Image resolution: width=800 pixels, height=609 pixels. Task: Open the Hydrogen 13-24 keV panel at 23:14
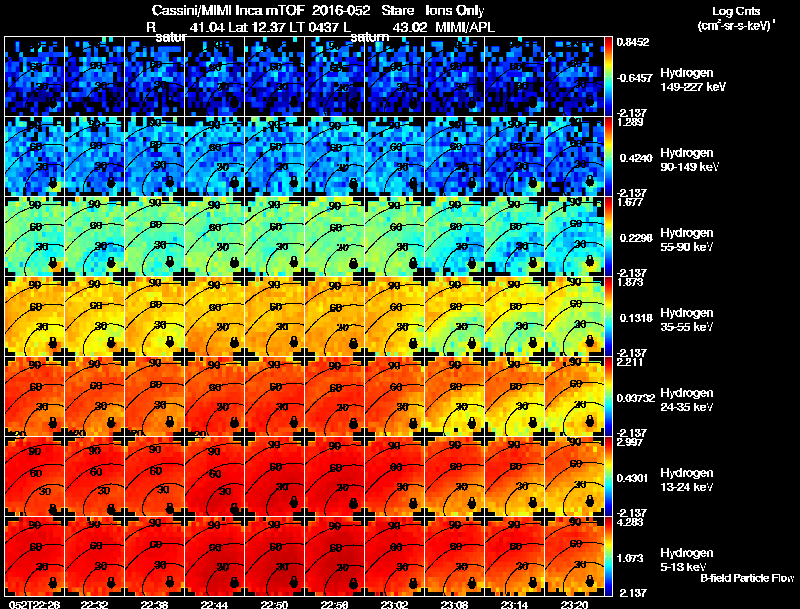click(x=514, y=477)
